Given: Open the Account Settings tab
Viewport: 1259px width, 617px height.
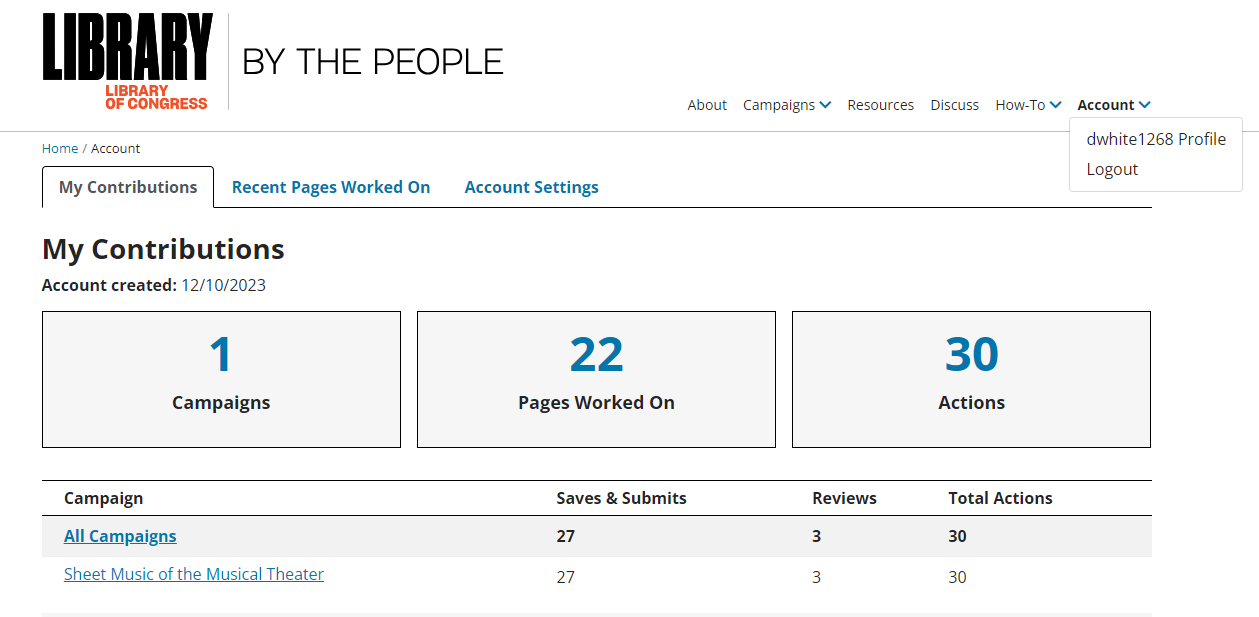Looking at the screenshot, I should pos(532,187).
